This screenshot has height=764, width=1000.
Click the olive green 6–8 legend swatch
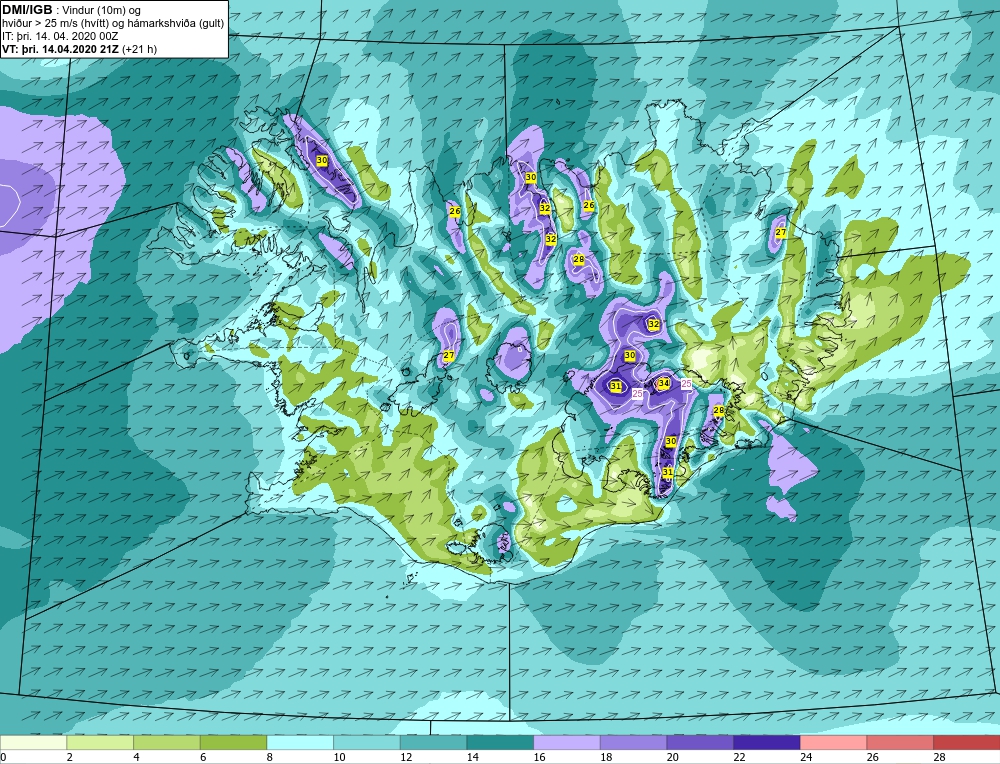[x=233, y=742]
